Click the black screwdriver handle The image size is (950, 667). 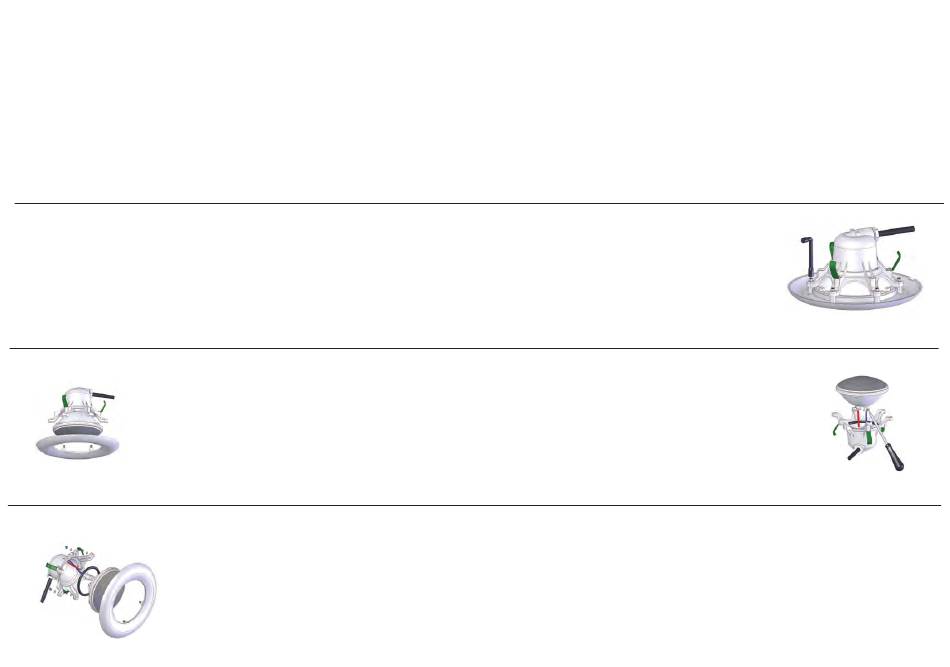coord(894,458)
